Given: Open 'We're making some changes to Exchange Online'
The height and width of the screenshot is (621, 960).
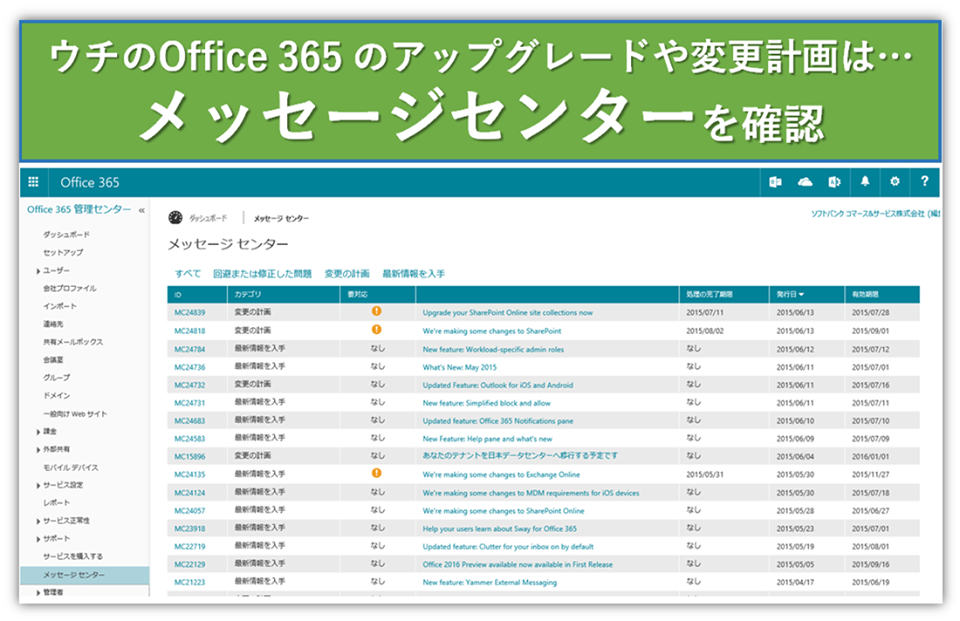Looking at the screenshot, I should [501, 474].
